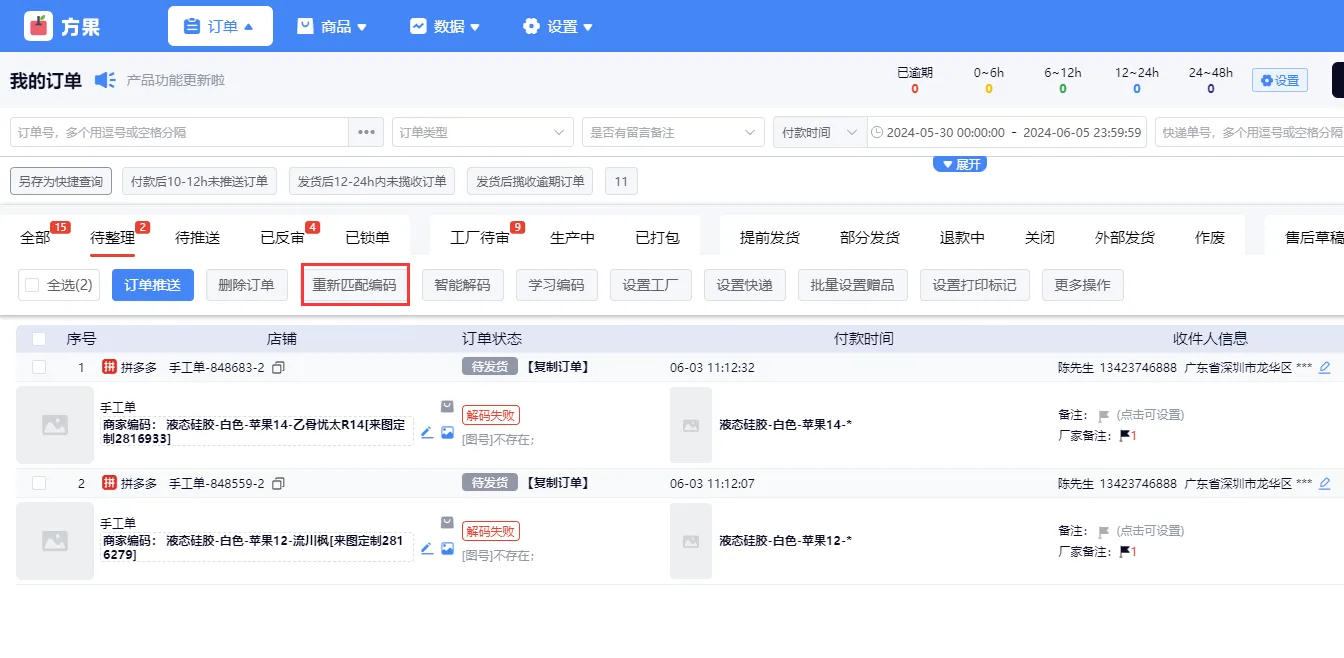Click the 订单号 search input field
The image size is (1344, 658).
pyautogui.click(x=180, y=132)
